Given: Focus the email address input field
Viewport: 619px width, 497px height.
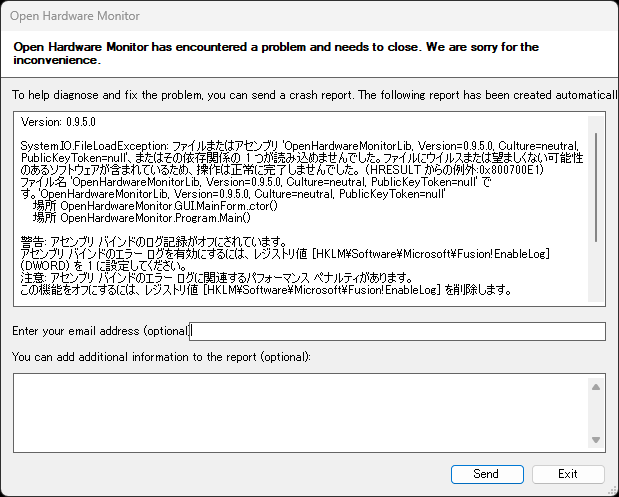Looking at the screenshot, I should coord(398,331).
